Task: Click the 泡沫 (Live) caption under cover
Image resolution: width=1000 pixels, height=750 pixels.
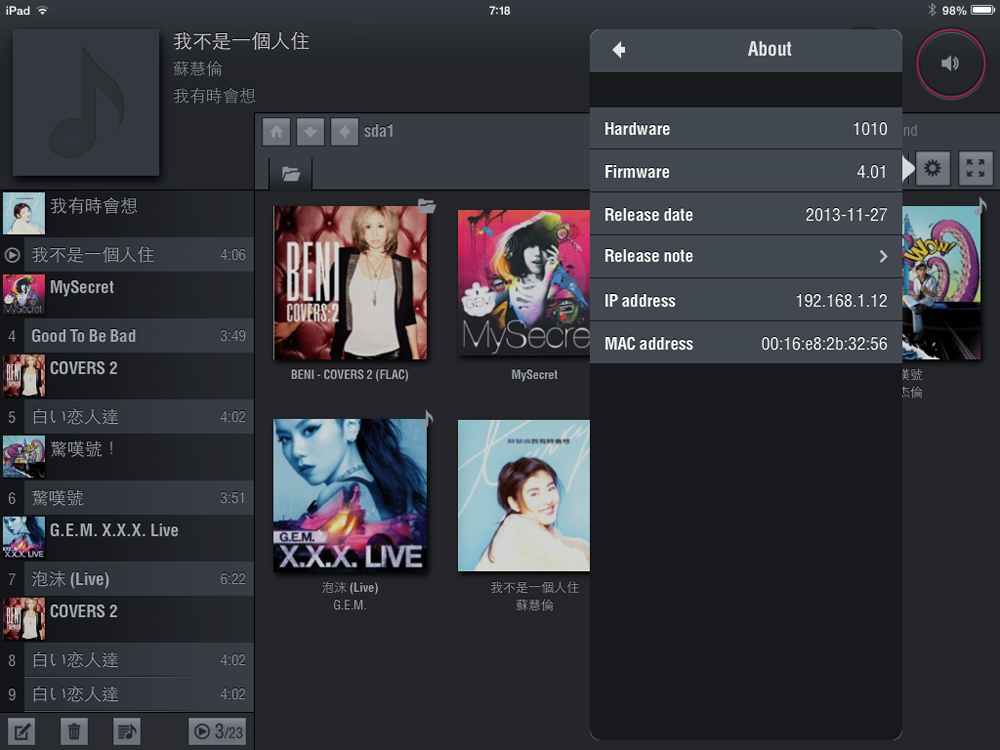Action: click(349, 587)
